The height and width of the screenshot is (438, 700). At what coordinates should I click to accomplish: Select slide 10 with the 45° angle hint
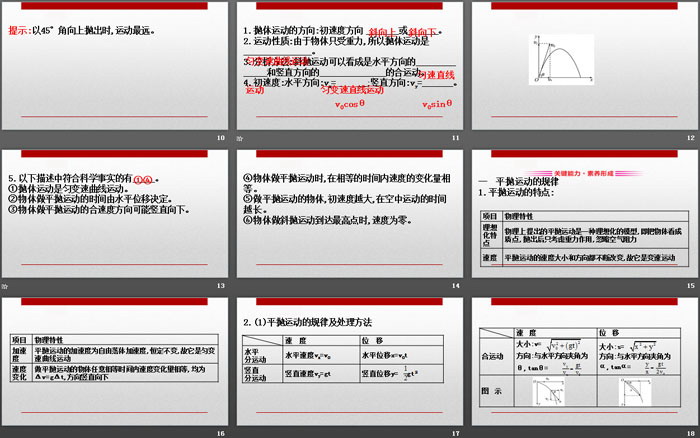(115, 66)
